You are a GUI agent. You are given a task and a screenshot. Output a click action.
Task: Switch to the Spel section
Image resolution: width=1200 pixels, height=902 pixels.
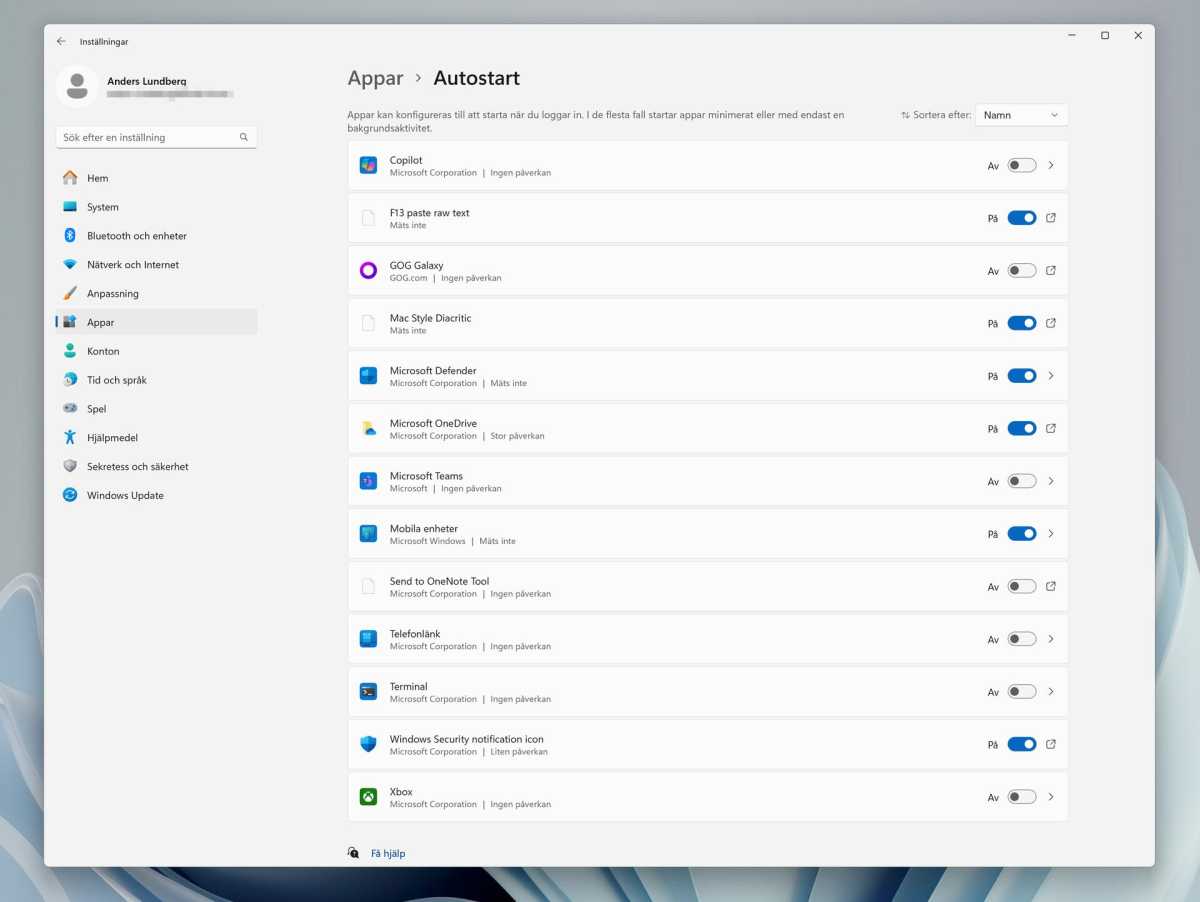[96, 408]
